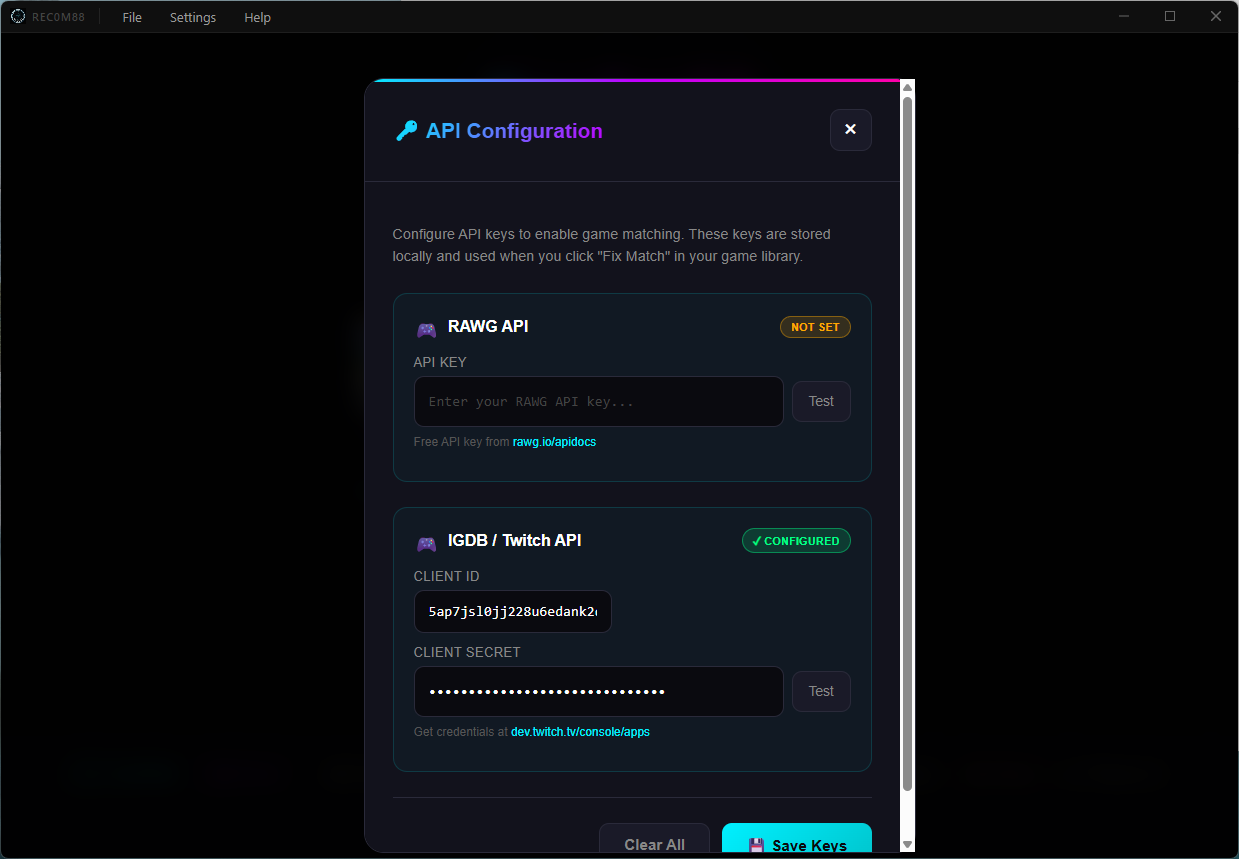The width and height of the screenshot is (1239, 859).
Task: Open the rawg.io/apidocs link
Action: [554, 442]
